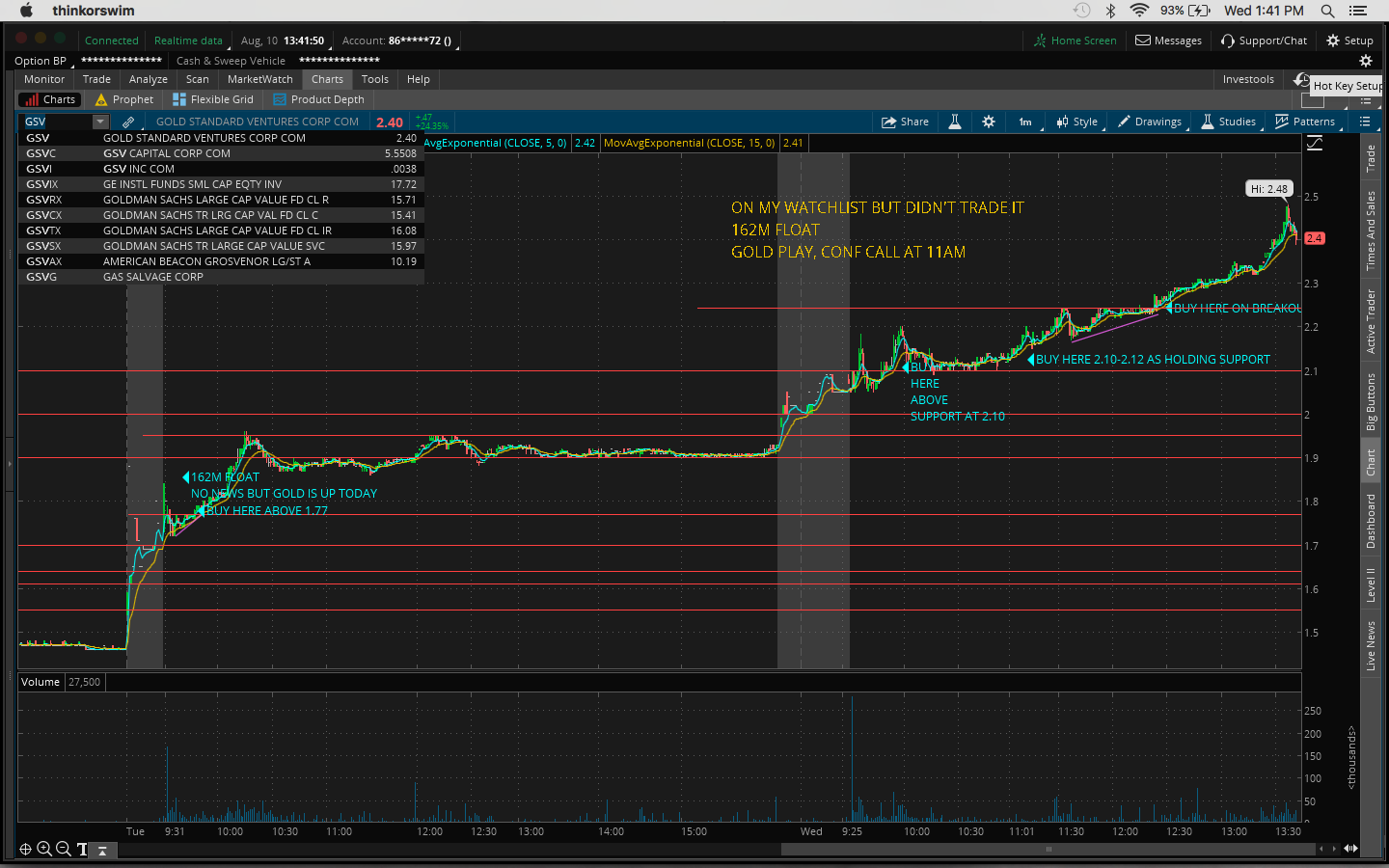1389x868 pixels.
Task: Open the Investools tab
Action: pyautogui.click(x=1248, y=79)
